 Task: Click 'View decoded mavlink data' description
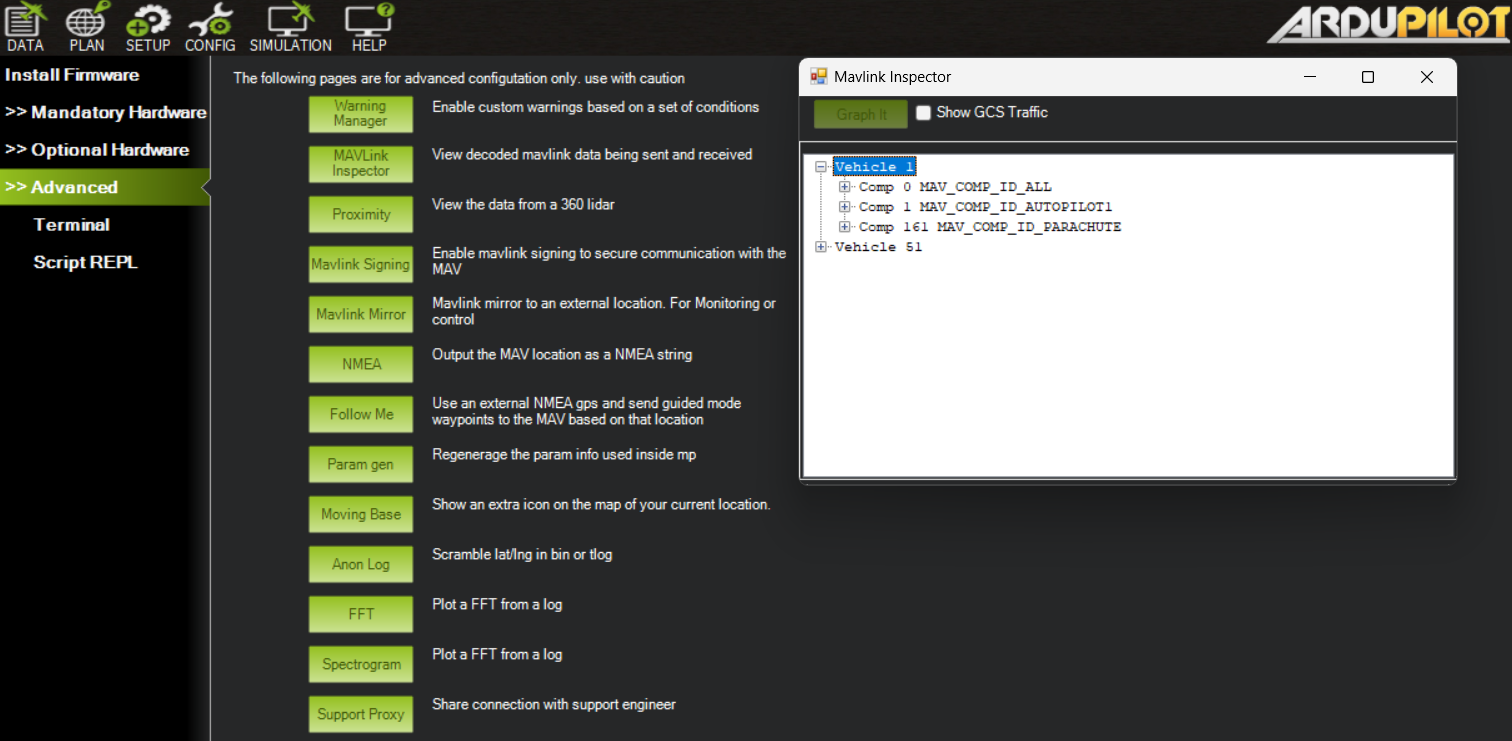592,154
